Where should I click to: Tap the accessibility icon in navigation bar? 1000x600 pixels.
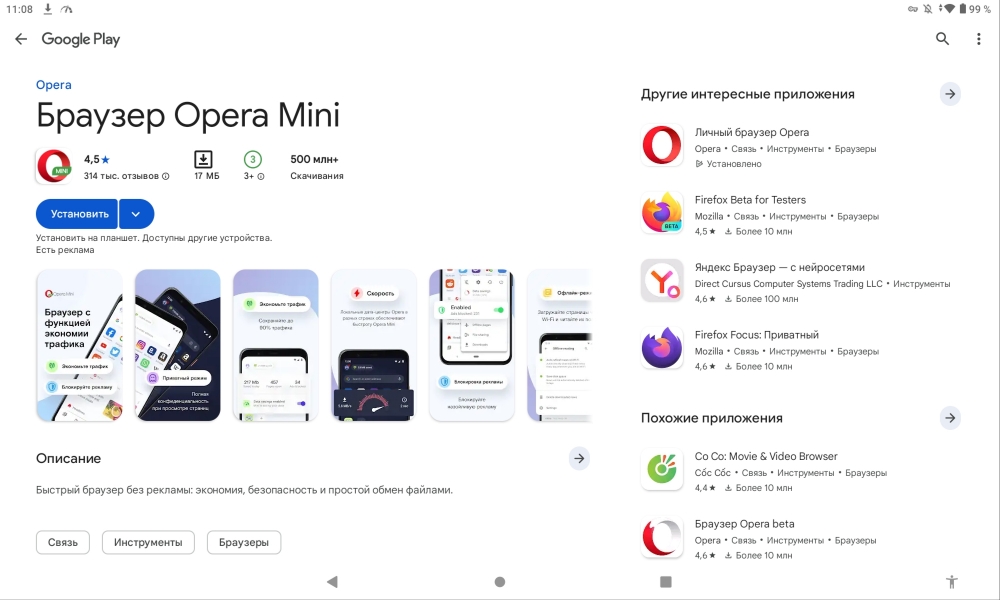pos(952,582)
